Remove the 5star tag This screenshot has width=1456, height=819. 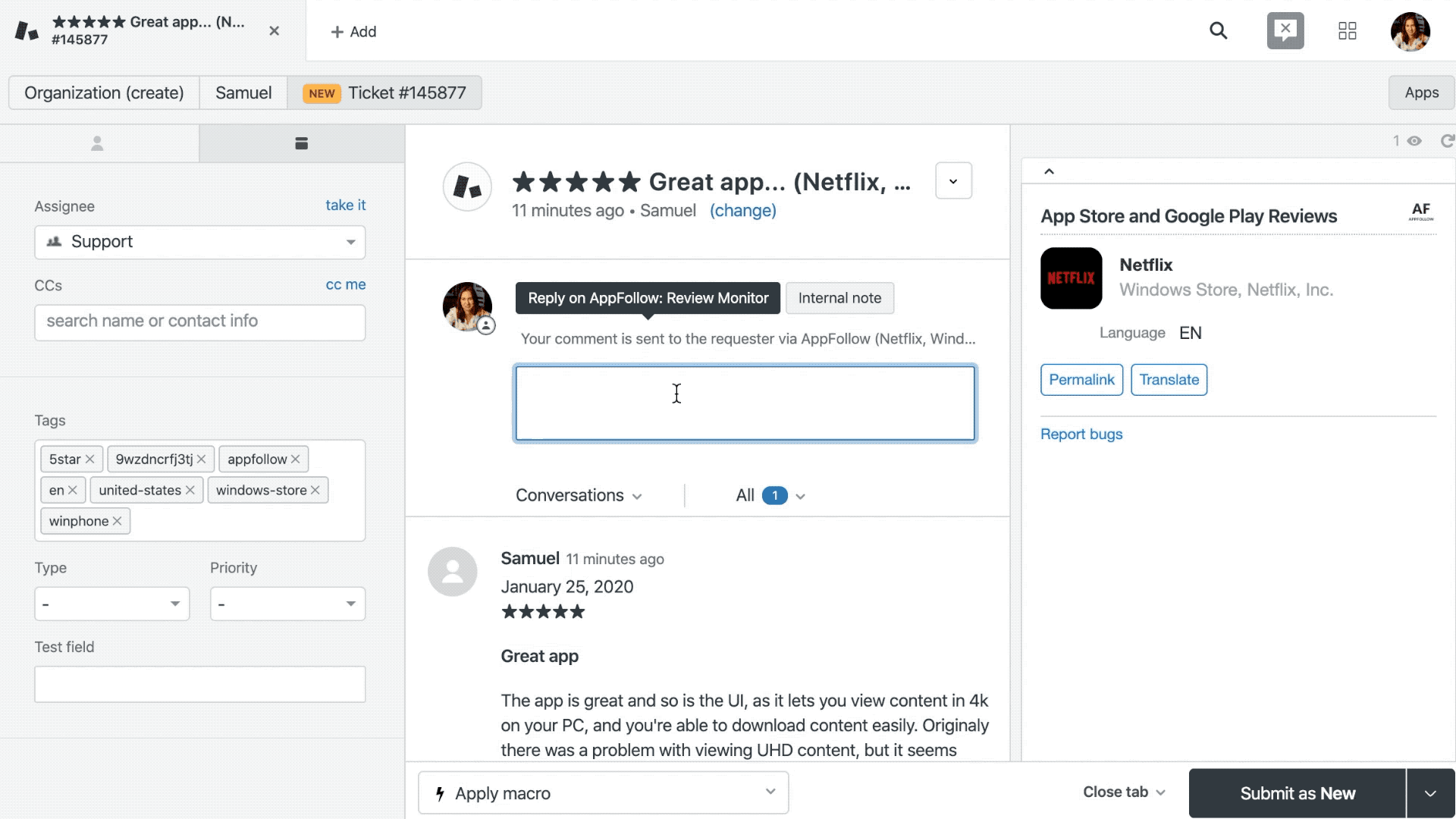(x=89, y=460)
